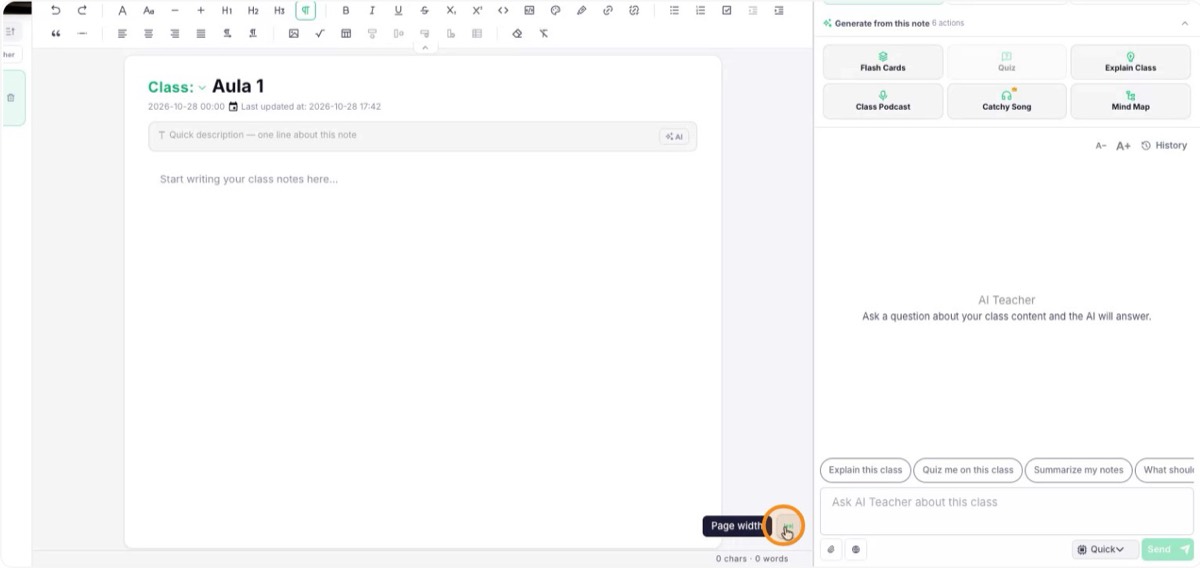Insert a block quote
The height and width of the screenshot is (568, 1200).
[56, 33]
